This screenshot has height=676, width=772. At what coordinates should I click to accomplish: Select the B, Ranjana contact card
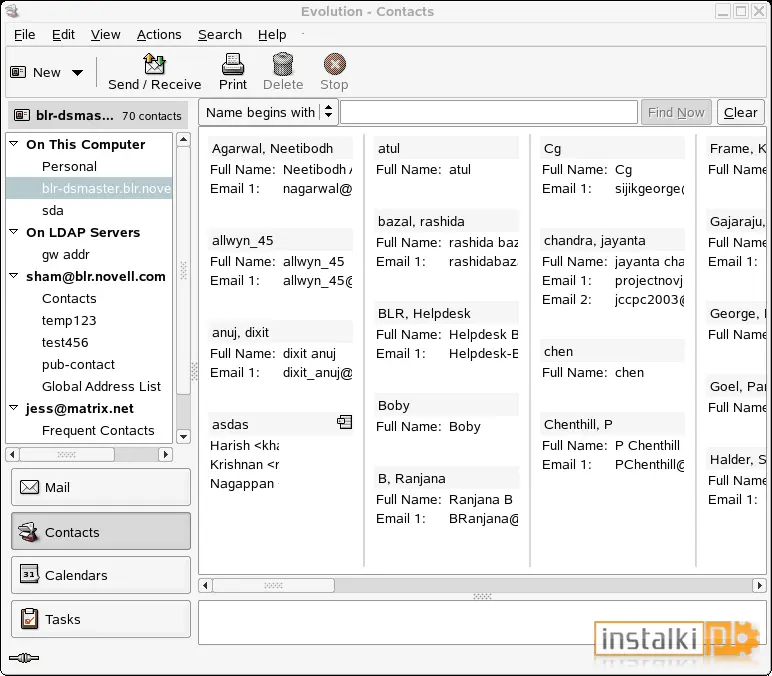[446, 498]
